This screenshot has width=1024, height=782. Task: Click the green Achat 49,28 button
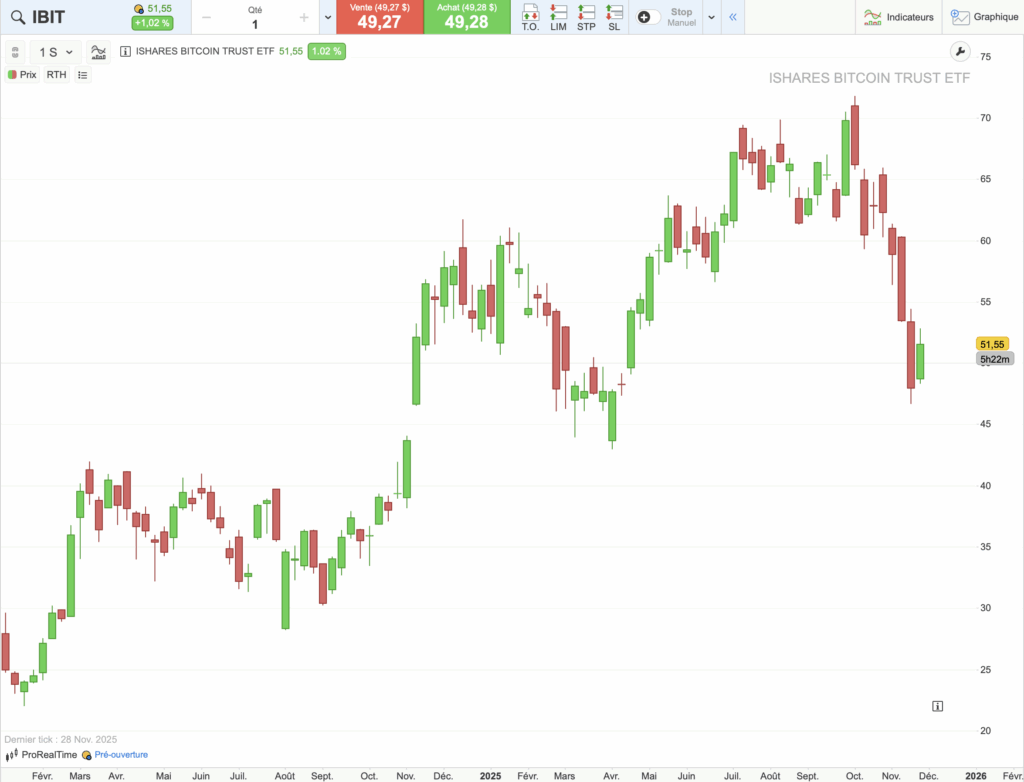466,17
